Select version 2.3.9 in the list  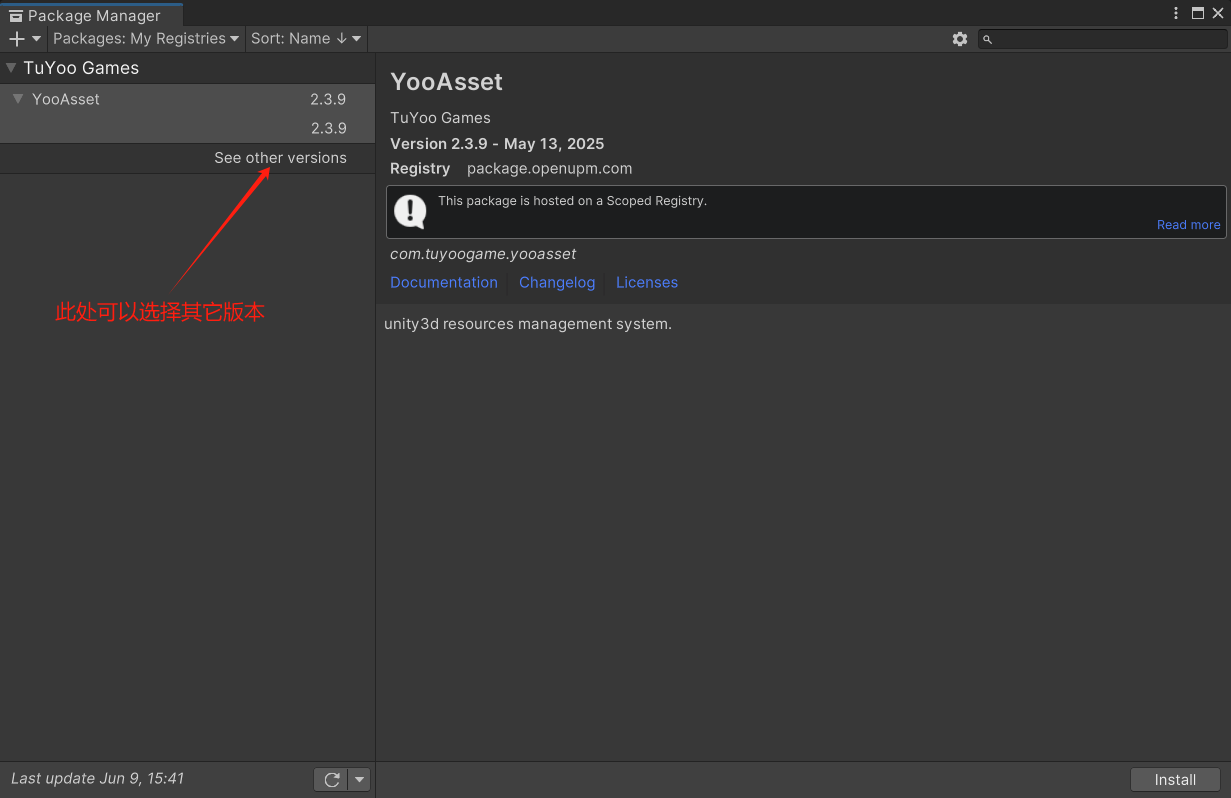(329, 128)
